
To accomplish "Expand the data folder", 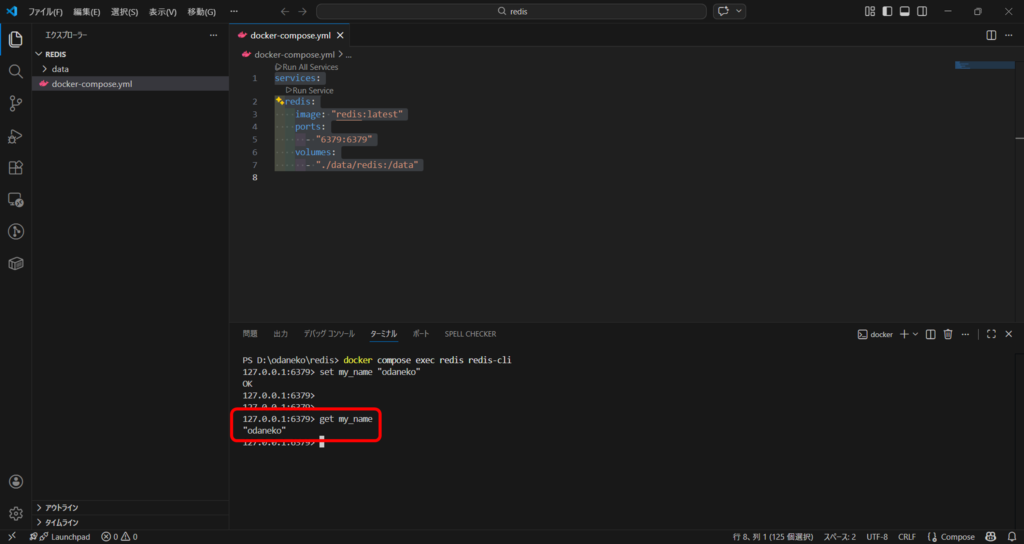I will point(60,69).
